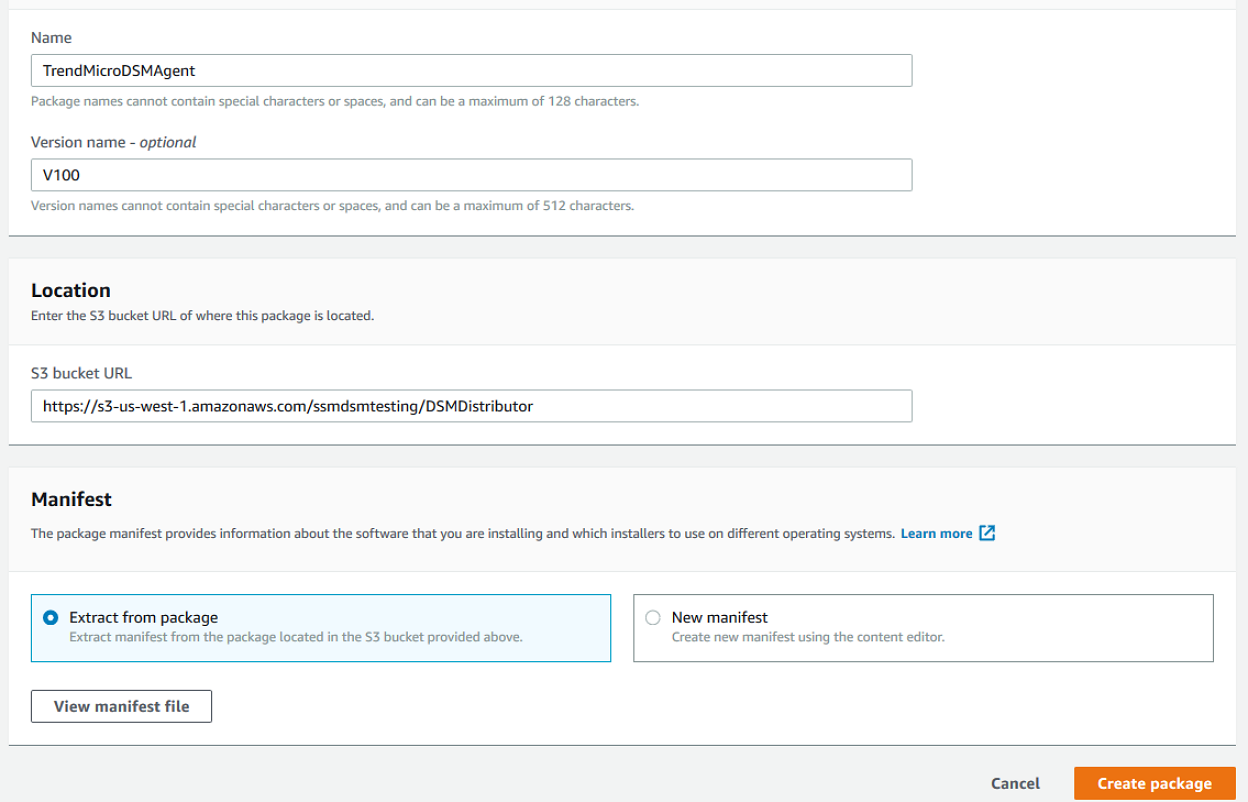Click the Manifest section heading

point(71,499)
